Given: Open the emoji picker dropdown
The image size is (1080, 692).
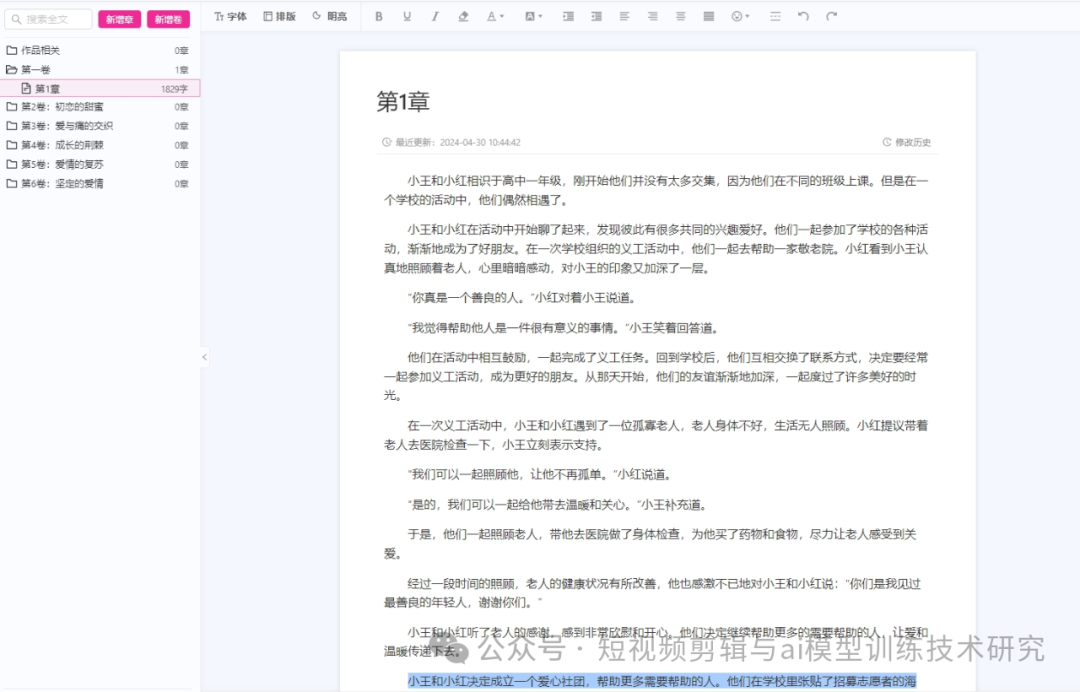Looking at the screenshot, I should (x=740, y=17).
